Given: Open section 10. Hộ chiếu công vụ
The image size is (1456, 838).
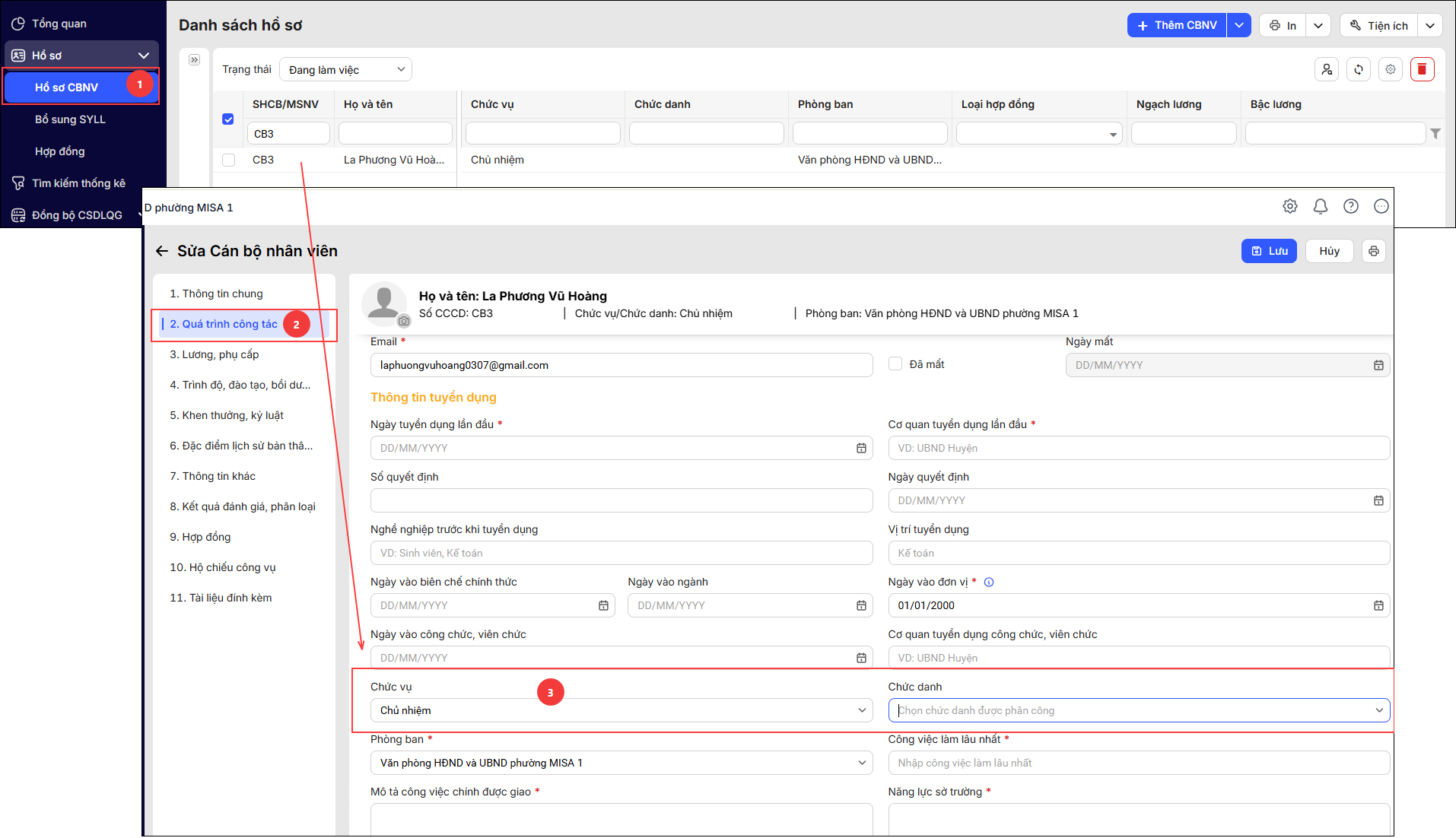Looking at the screenshot, I should (223, 567).
